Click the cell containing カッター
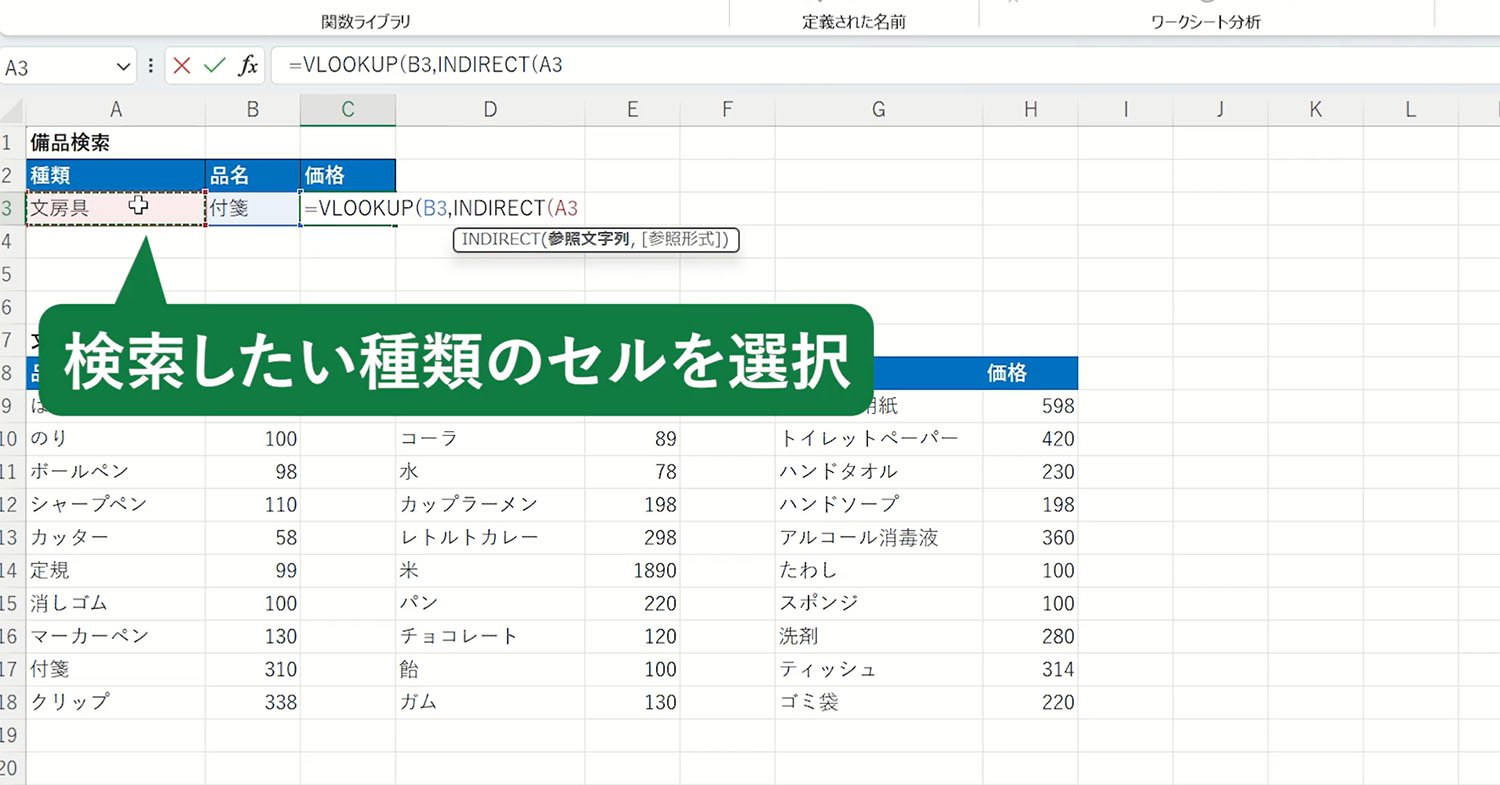 116,537
